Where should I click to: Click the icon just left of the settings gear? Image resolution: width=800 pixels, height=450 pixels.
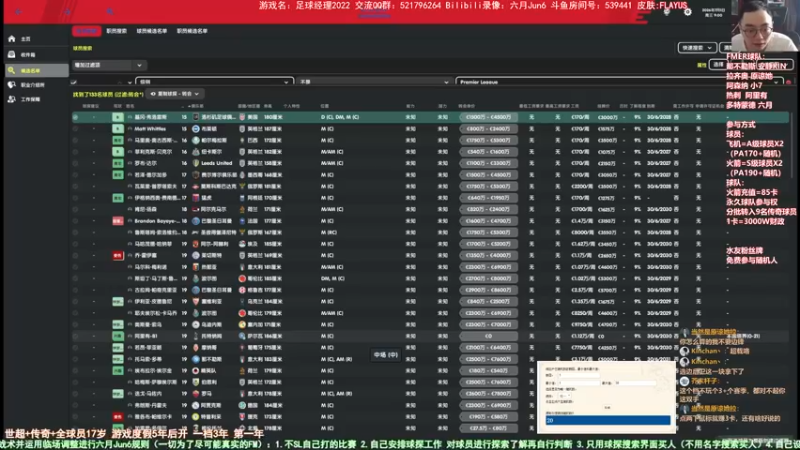pos(666,12)
